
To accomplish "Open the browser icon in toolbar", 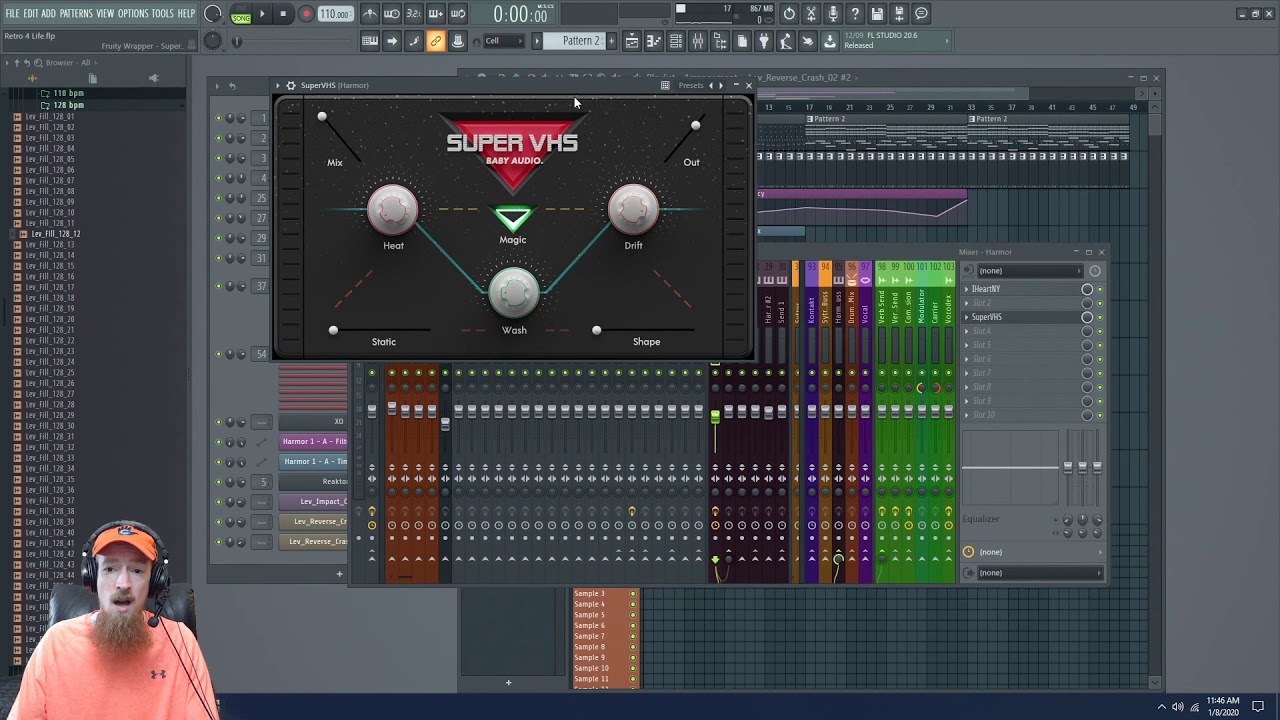I will tap(720, 41).
